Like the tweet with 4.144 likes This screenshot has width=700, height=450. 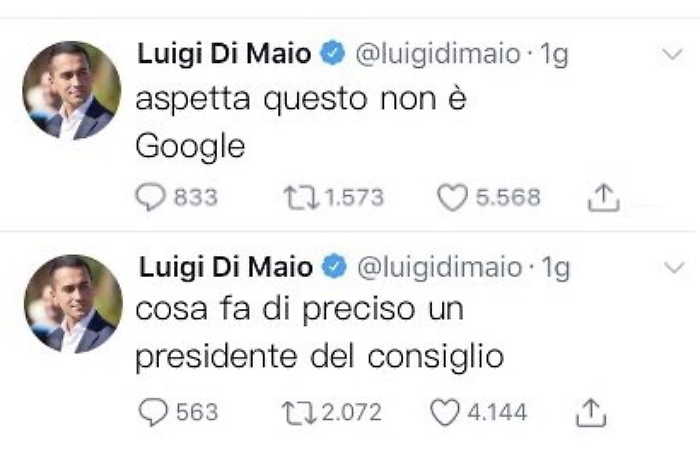point(444,411)
